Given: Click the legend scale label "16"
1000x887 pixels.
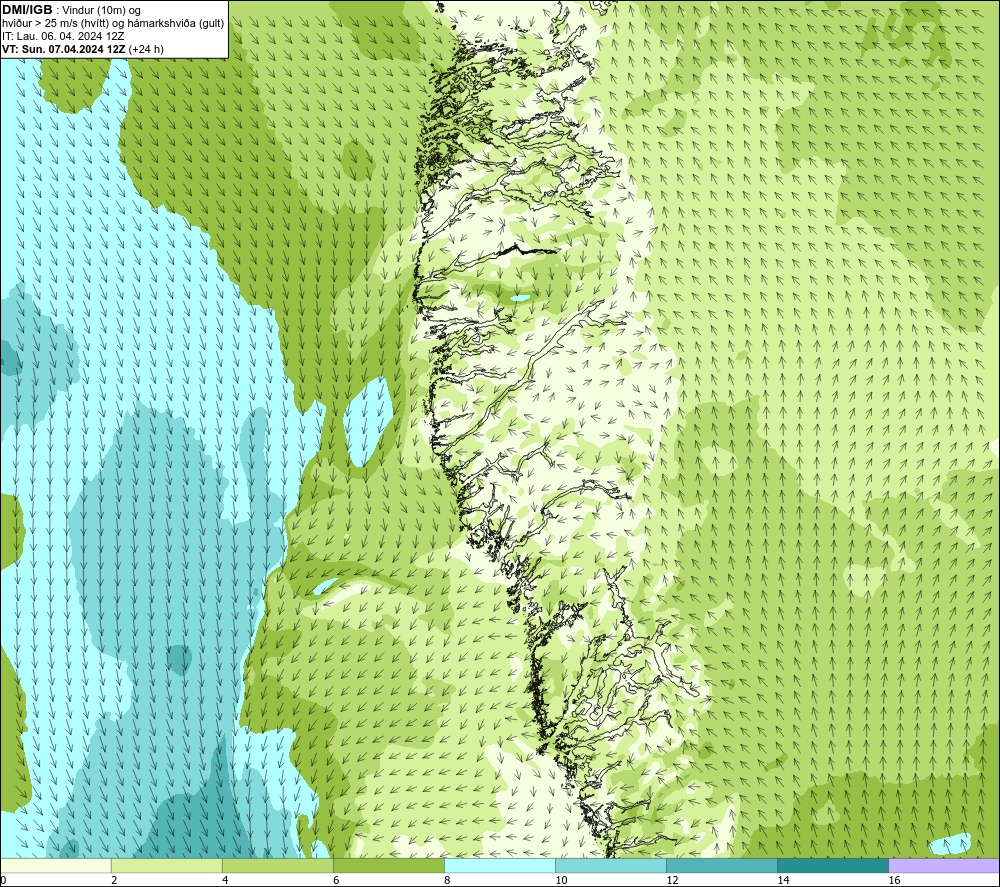Looking at the screenshot, I should point(894,881).
